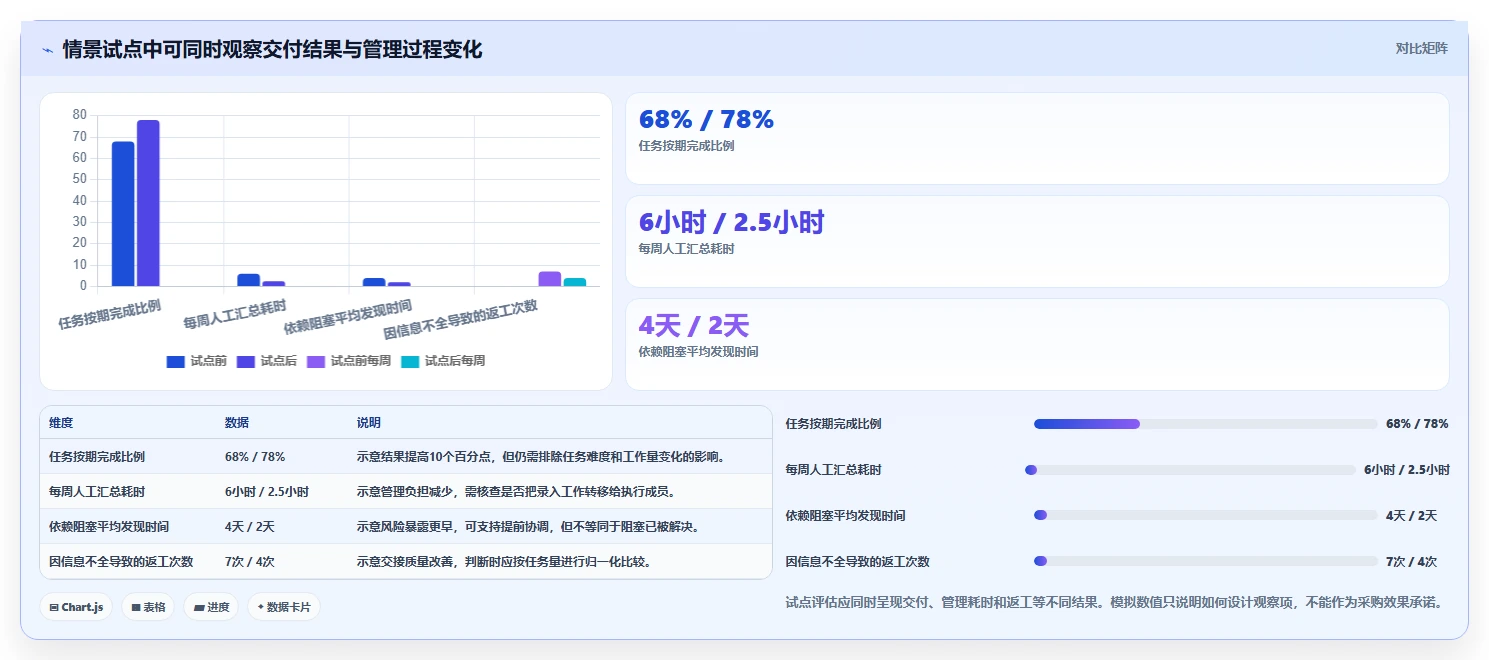Click chart axis label 依赖阻塞平均发现时间
The image size is (1489, 660).
point(348,317)
